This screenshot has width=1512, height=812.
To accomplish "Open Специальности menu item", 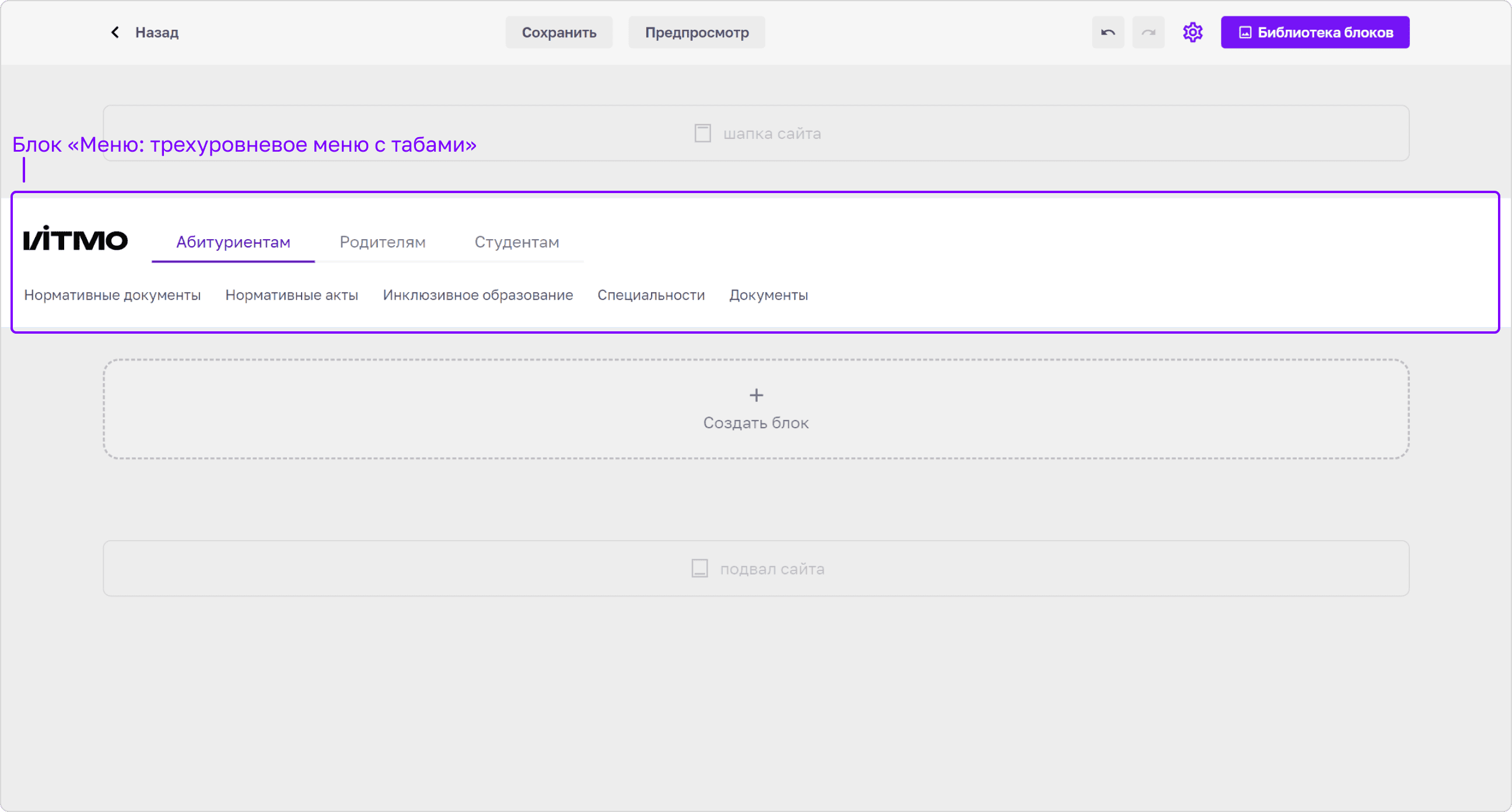I will [651, 295].
